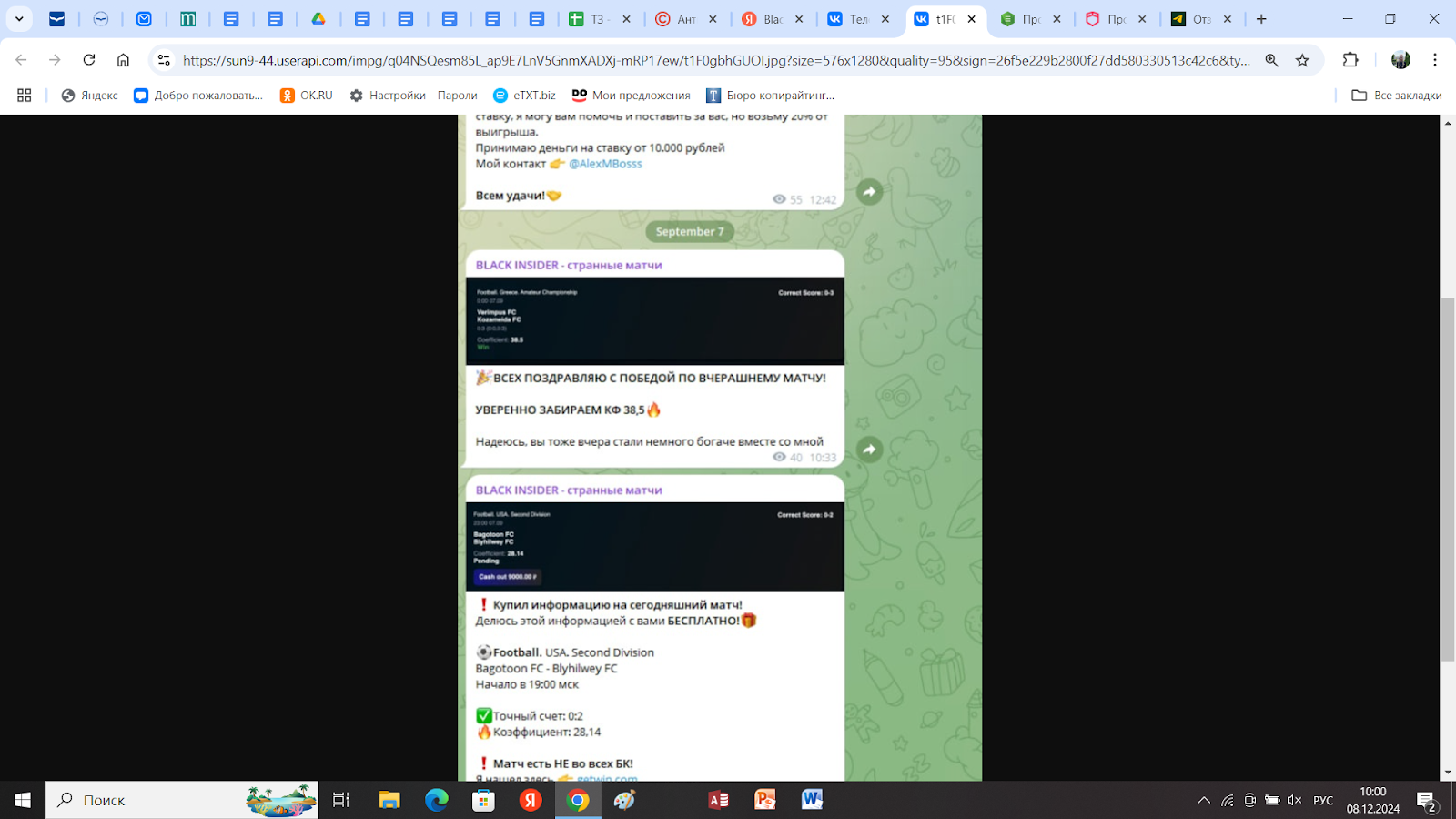The width and height of the screenshot is (1456, 819).
Task: Open the OK.RU bookmark
Action: coord(306,96)
